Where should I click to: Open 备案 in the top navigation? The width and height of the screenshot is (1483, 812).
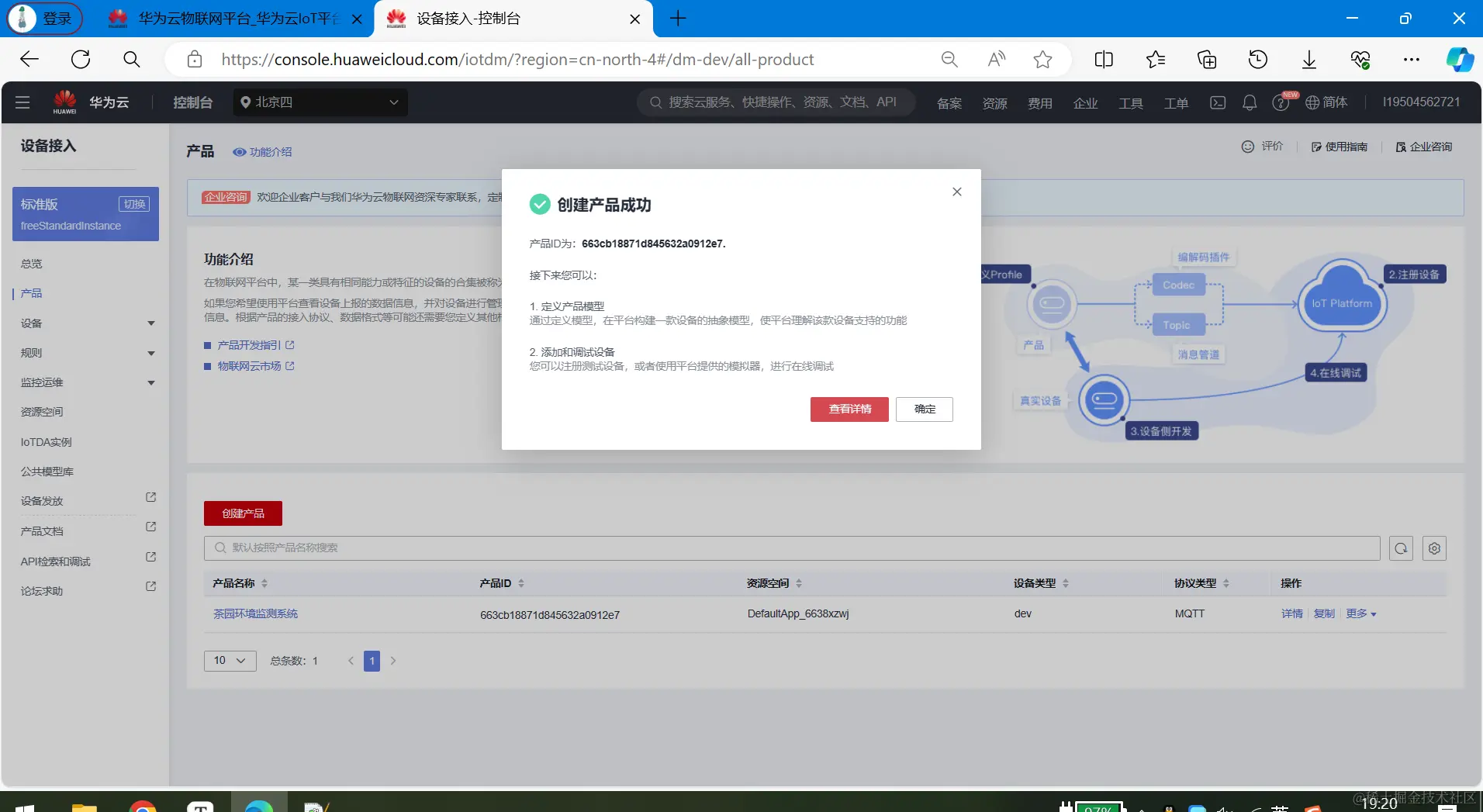[x=949, y=103]
